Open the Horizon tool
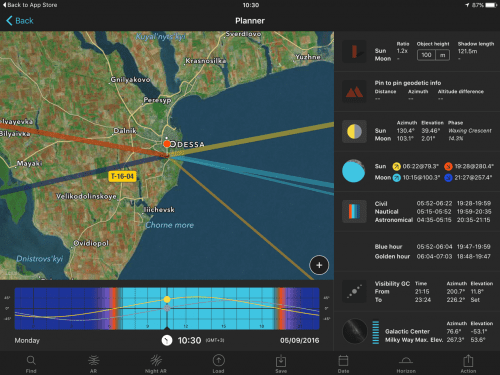500x375 pixels. click(x=406, y=364)
